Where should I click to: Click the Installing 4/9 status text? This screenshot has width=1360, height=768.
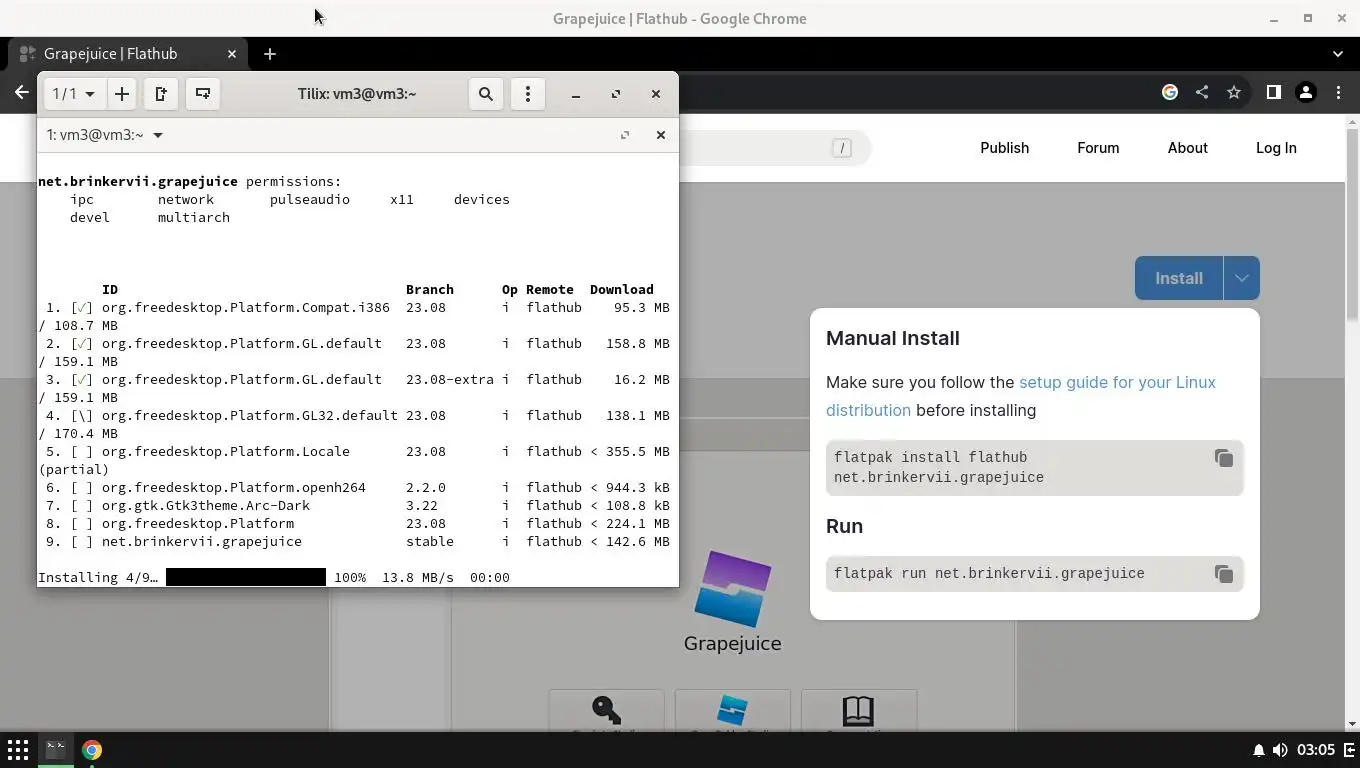pyautogui.click(x=98, y=577)
